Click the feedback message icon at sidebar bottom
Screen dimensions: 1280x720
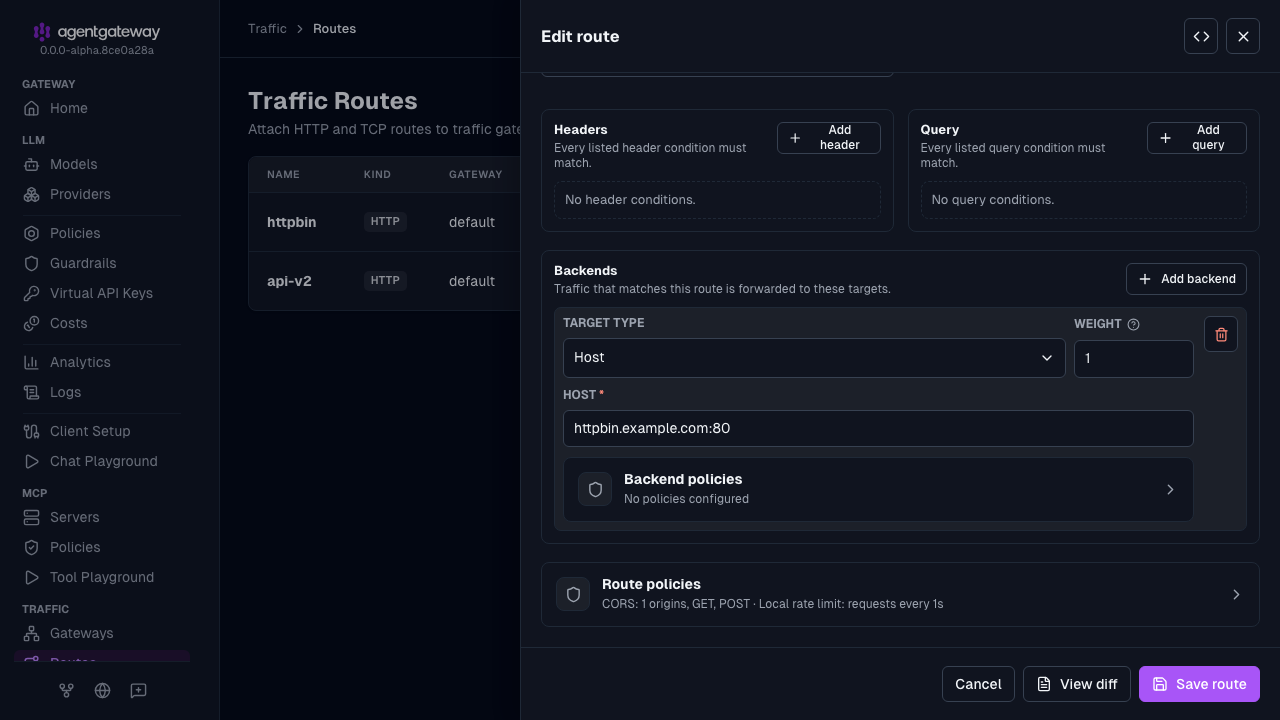[x=138, y=690]
